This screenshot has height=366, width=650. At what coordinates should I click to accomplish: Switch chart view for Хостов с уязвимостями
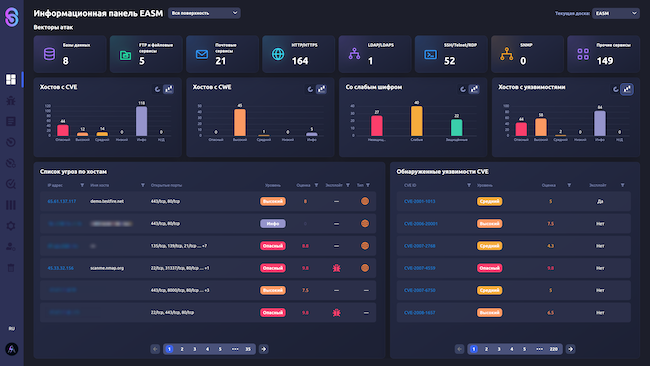(x=627, y=89)
